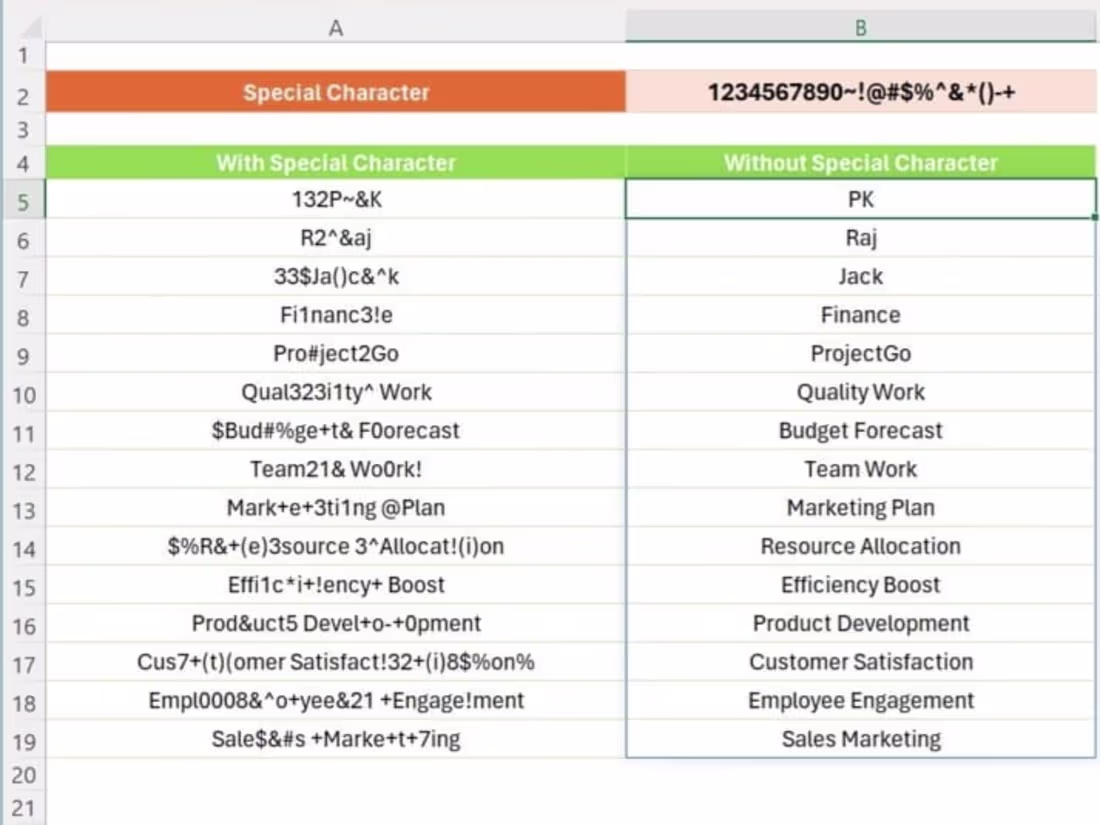The width and height of the screenshot is (1100, 825).
Task: Select the Quality Work cell
Action: [861, 392]
